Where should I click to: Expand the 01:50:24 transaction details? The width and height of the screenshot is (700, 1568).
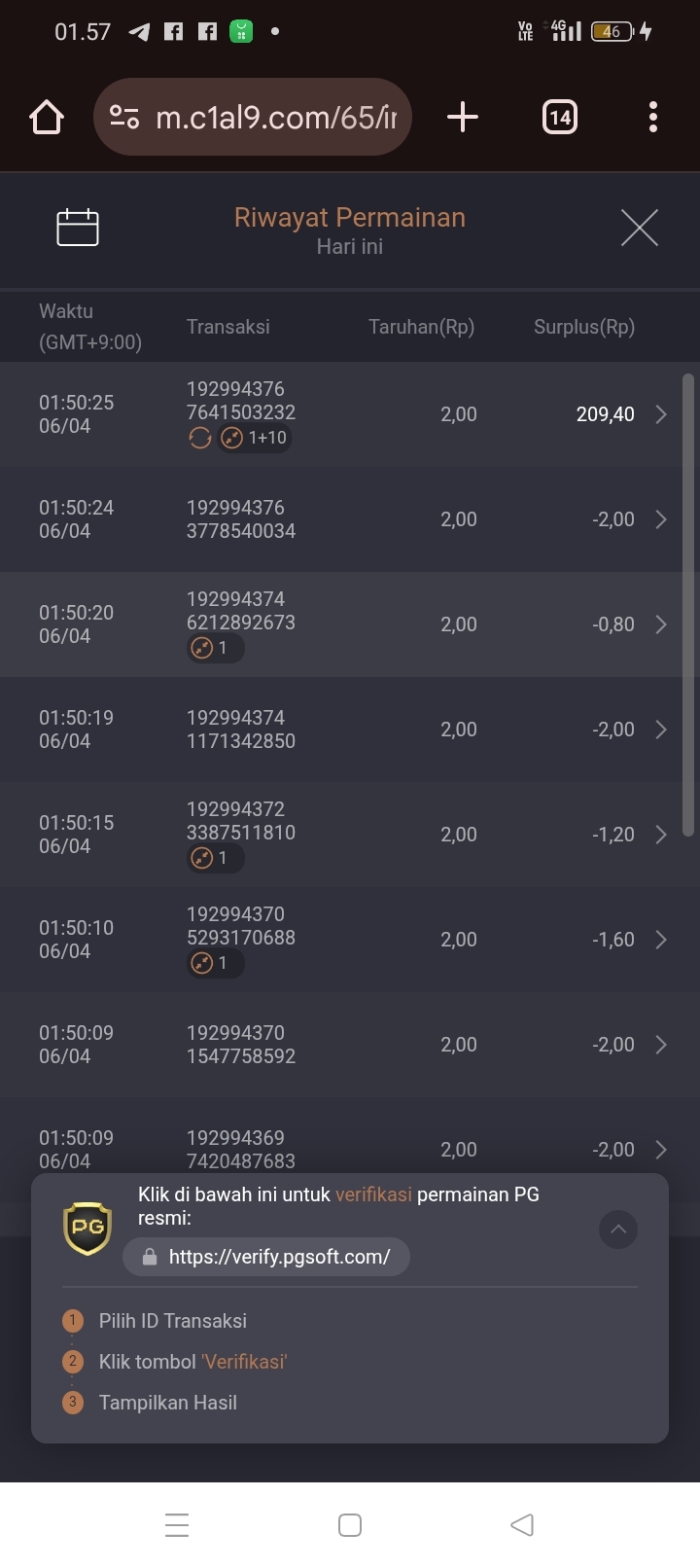coord(350,519)
